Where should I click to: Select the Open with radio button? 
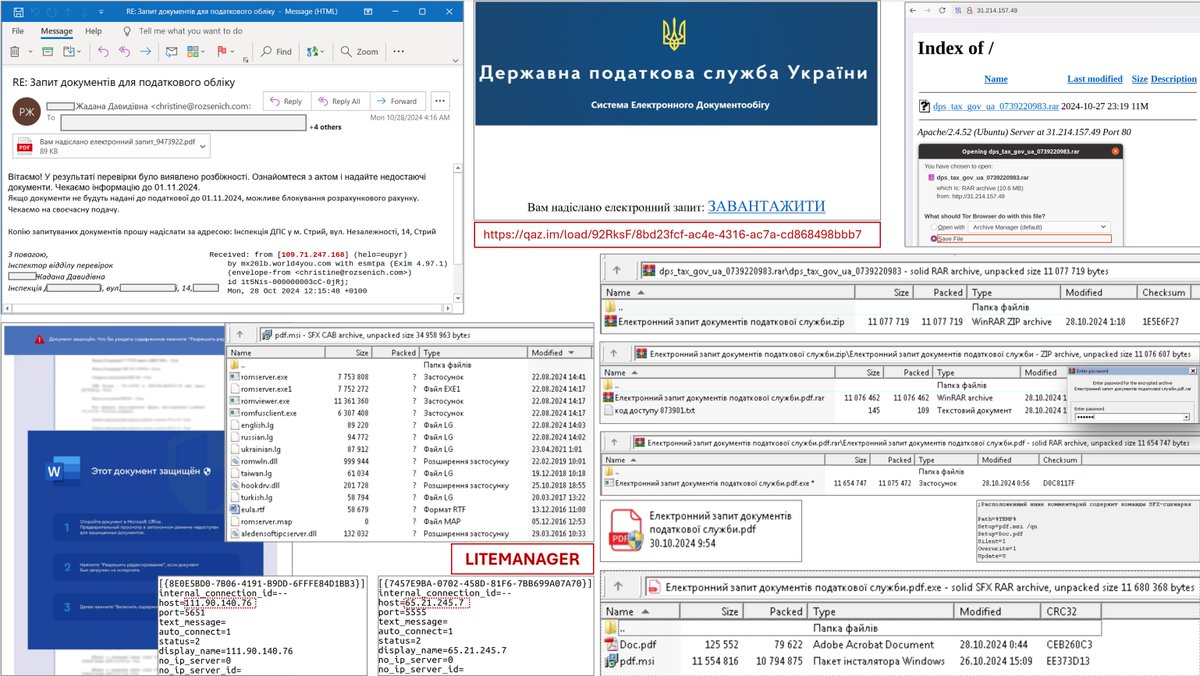coord(935,227)
